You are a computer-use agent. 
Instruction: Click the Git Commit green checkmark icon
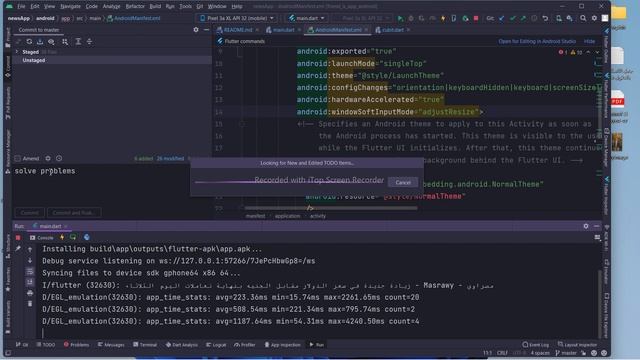513,18
